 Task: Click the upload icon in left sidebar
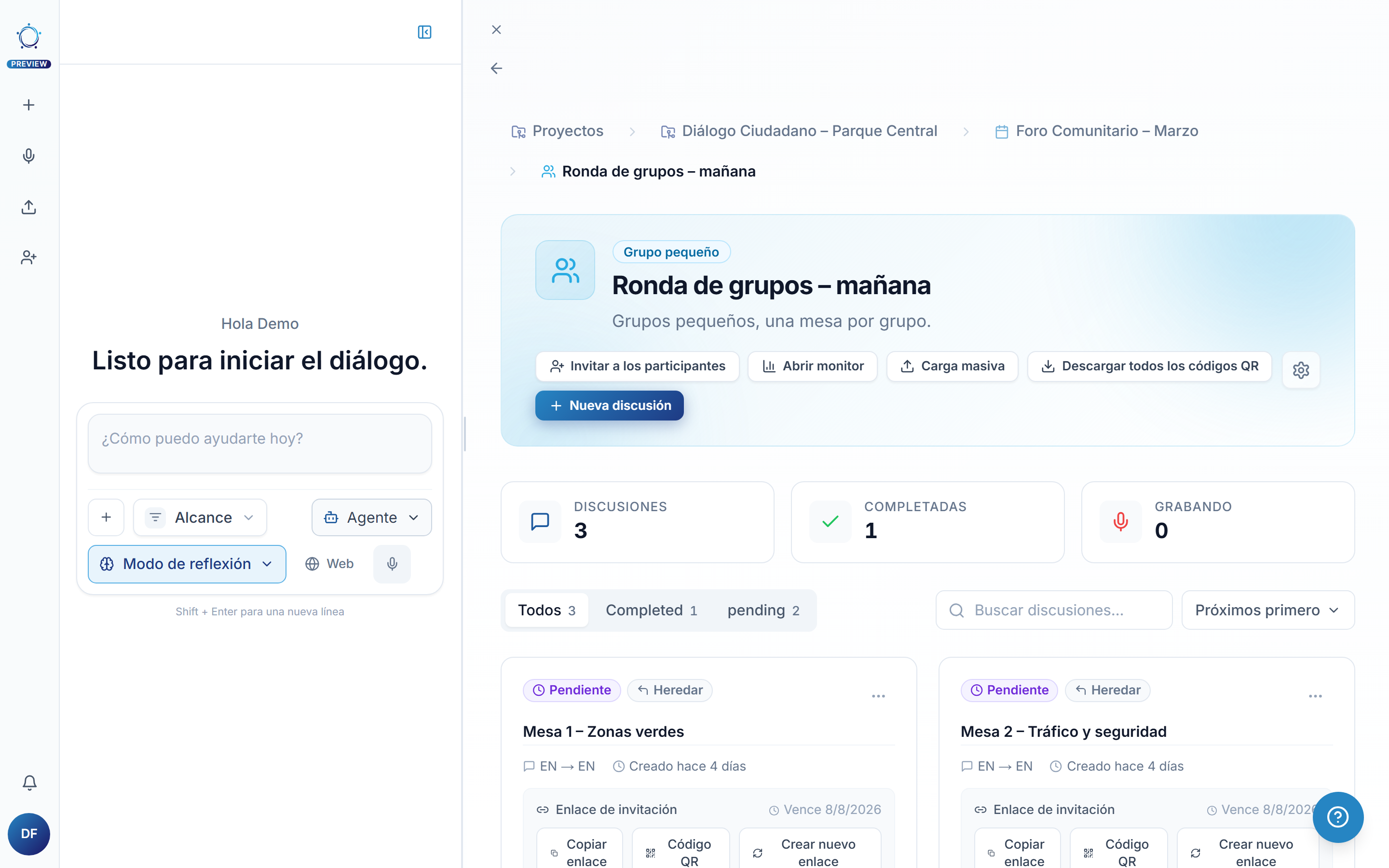[29, 207]
